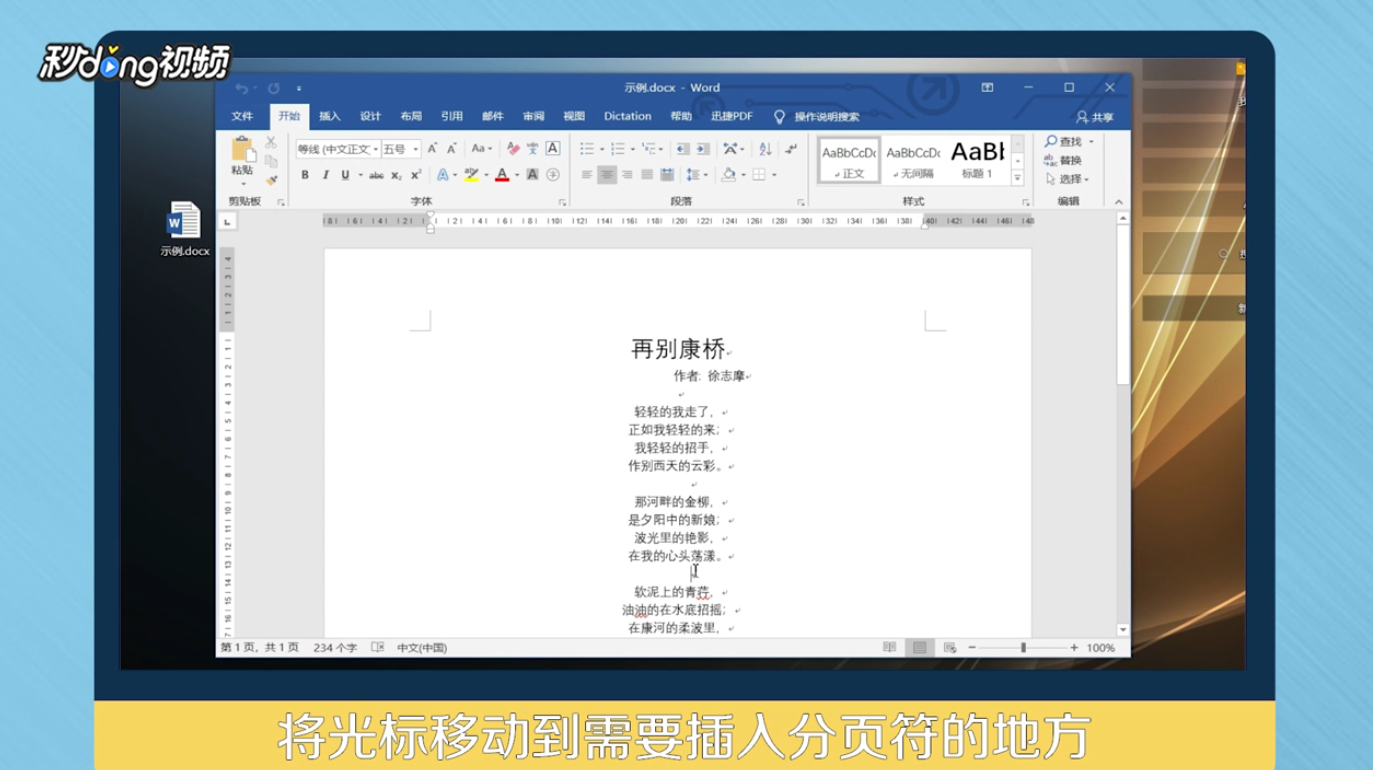Click the 示例.docx desktop file icon
The image size is (1373, 770).
tap(184, 229)
